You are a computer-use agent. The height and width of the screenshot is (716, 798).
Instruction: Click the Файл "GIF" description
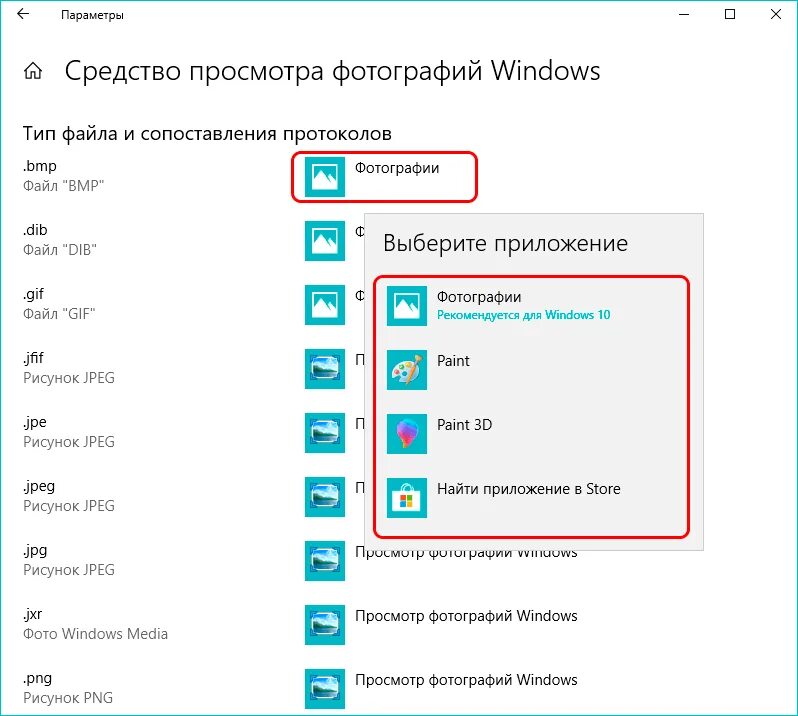[59, 314]
